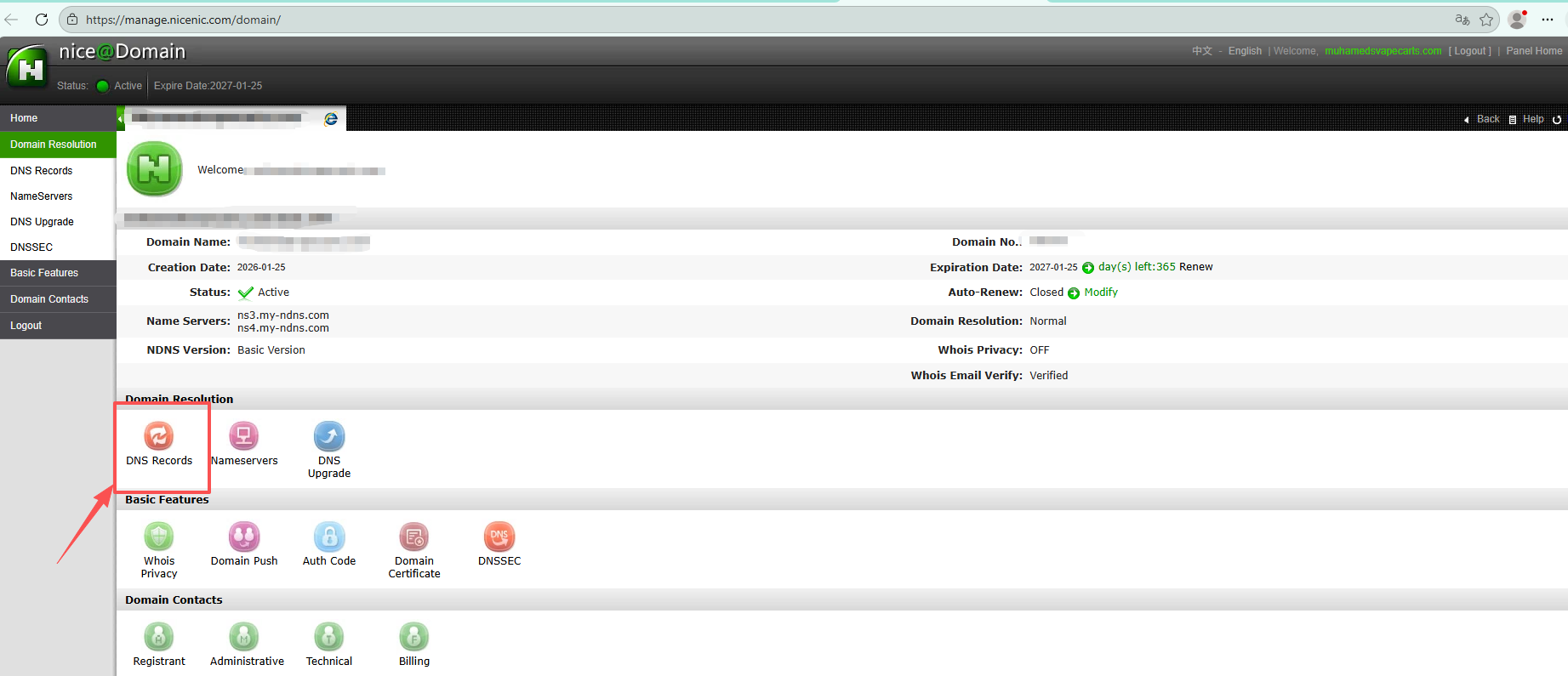
Task: Open the Nameservers icon
Action: 243,436
